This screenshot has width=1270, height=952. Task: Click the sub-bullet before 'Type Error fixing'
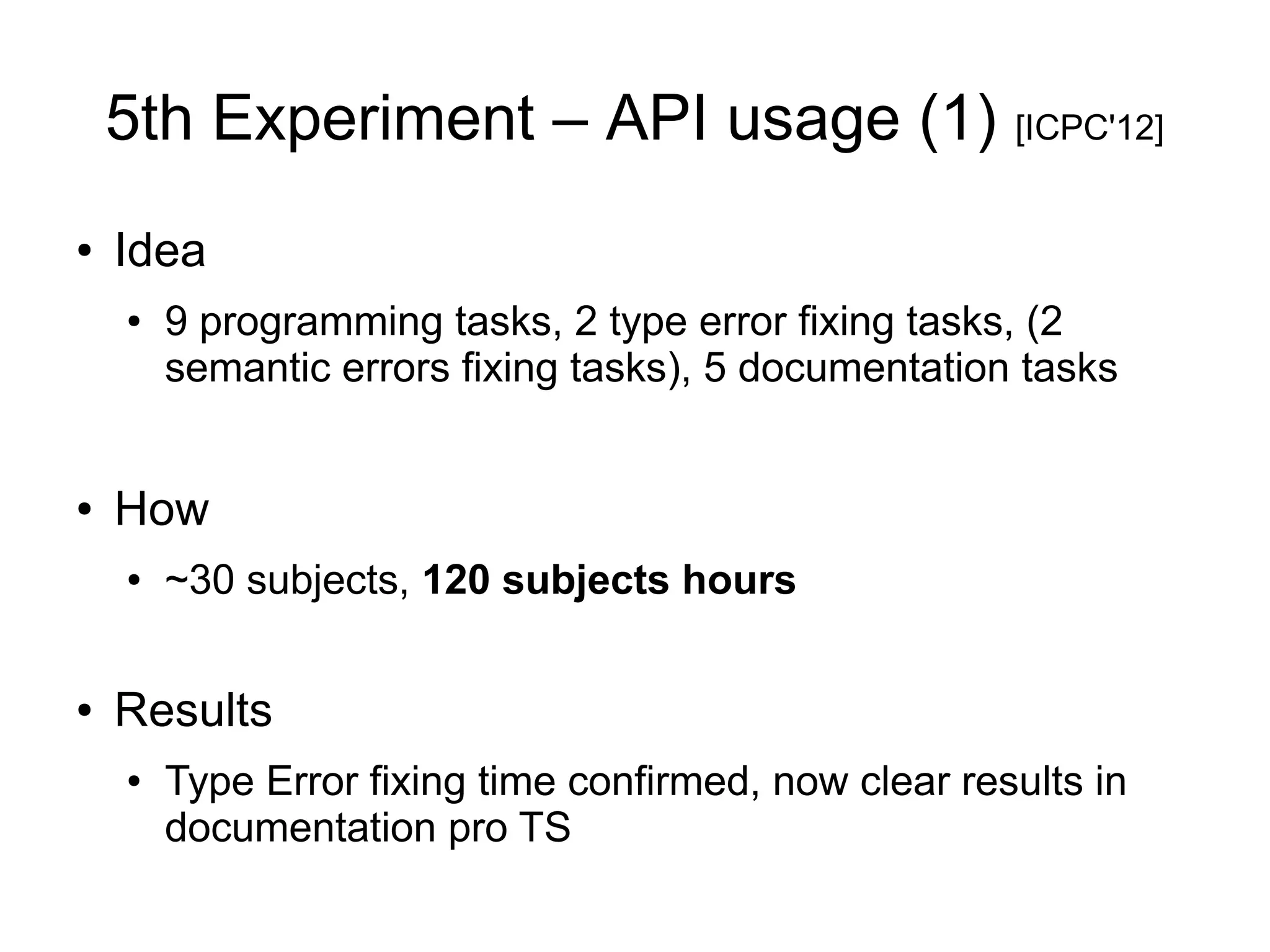point(135,782)
